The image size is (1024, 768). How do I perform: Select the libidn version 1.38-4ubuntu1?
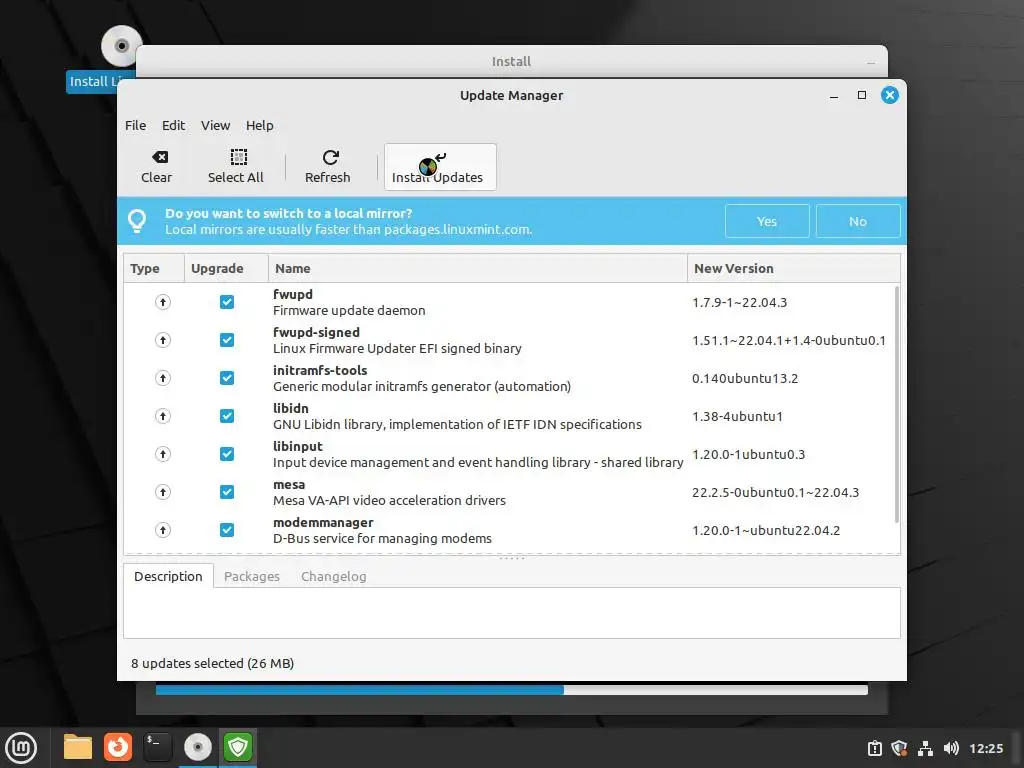[x=737, y=417]
